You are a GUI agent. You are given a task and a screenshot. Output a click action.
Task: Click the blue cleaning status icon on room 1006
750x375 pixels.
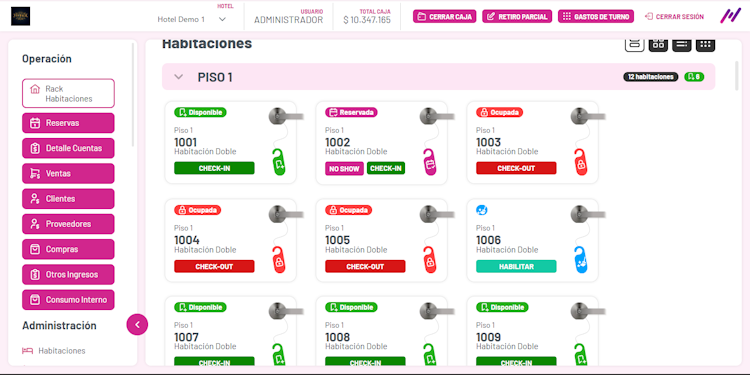point(482,210)
